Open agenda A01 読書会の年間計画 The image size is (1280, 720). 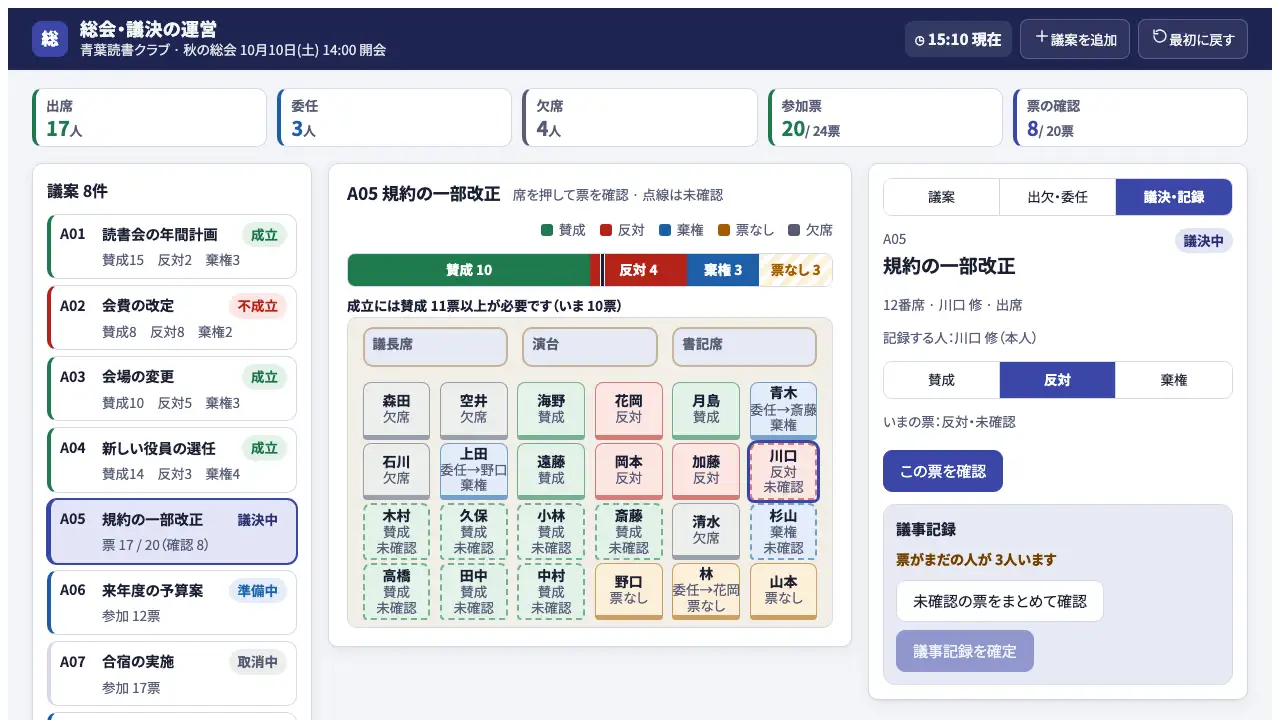pyautogui.click(x=172, y=246)
